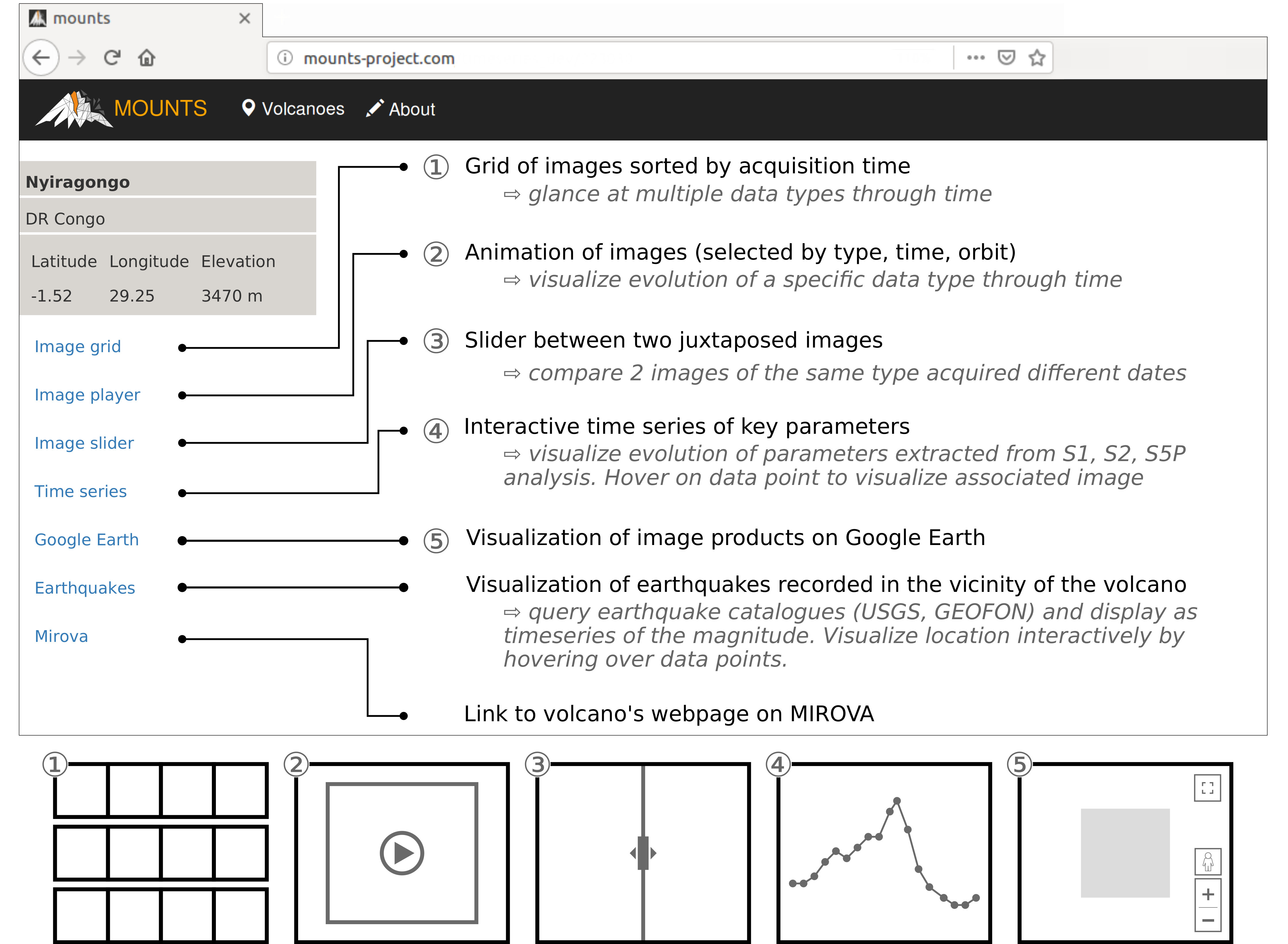Open the Volcanoes menu item
1288x944 pixels.
(x=293, y=109)
